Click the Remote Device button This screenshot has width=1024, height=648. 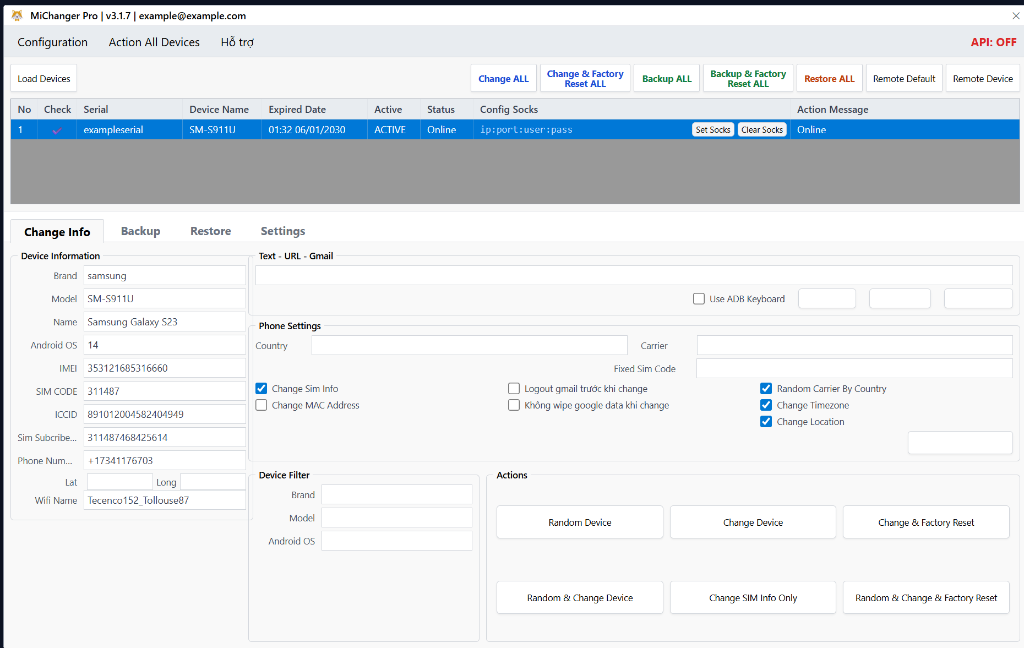click(983, 78)
